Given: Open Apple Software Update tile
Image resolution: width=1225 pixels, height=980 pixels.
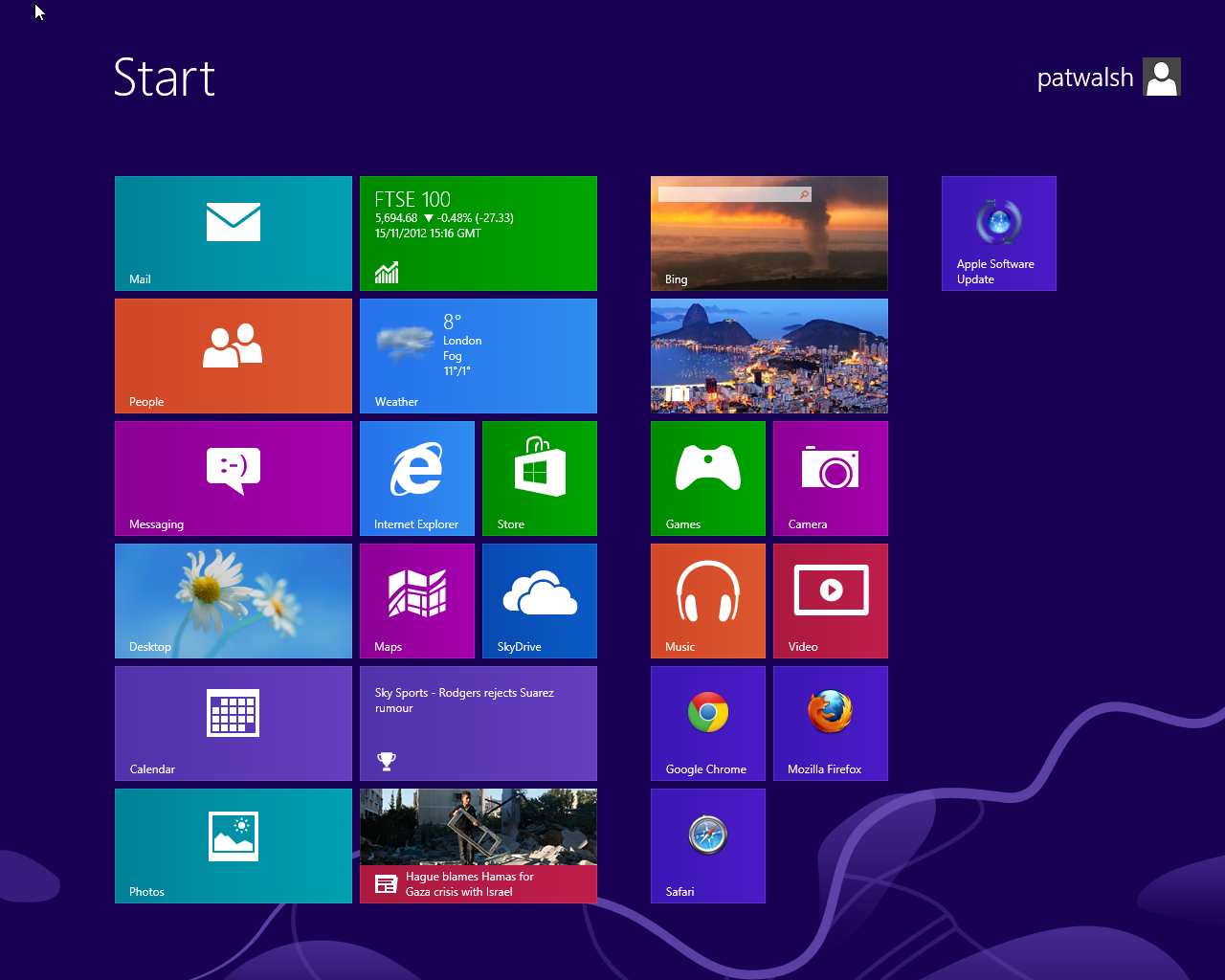Looking at the screenshot, I should point(999,234).
